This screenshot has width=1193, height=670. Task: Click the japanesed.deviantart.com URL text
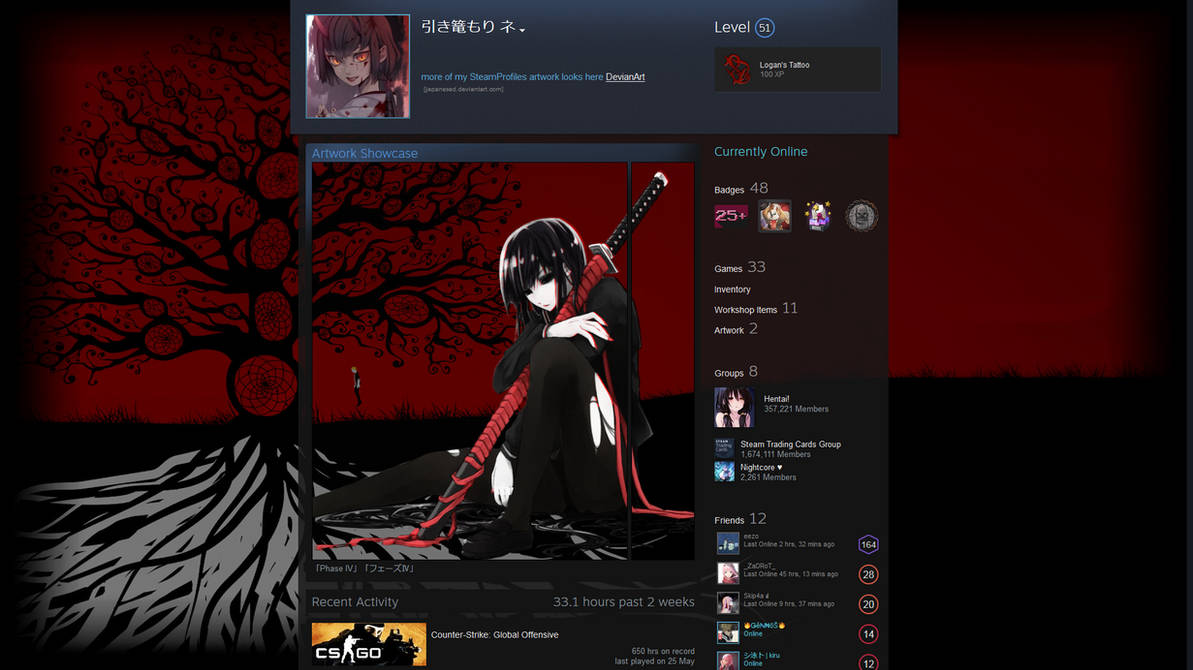pos(463,90)
